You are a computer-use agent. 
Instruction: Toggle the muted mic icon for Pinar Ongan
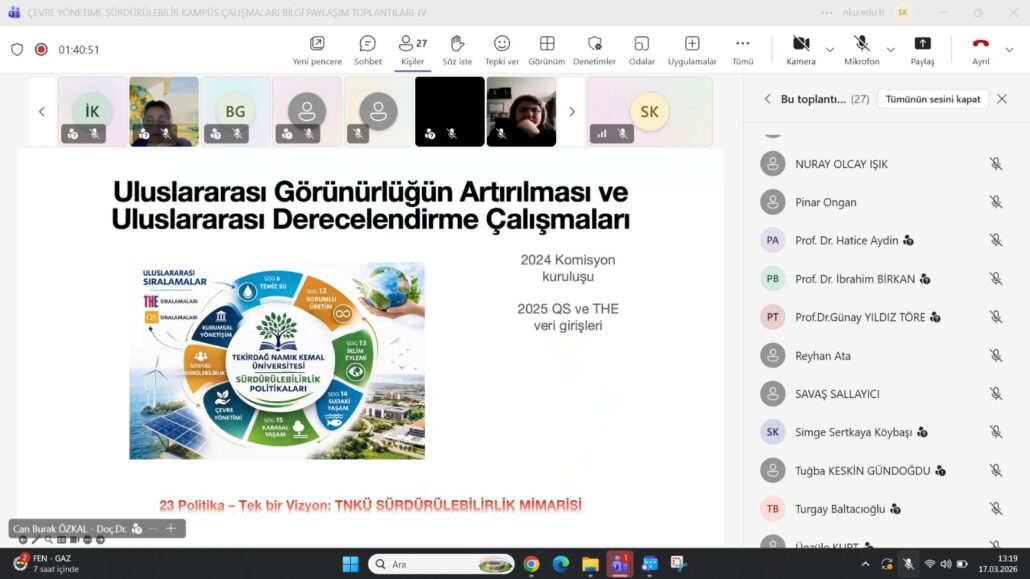click(x=995, y=202)
